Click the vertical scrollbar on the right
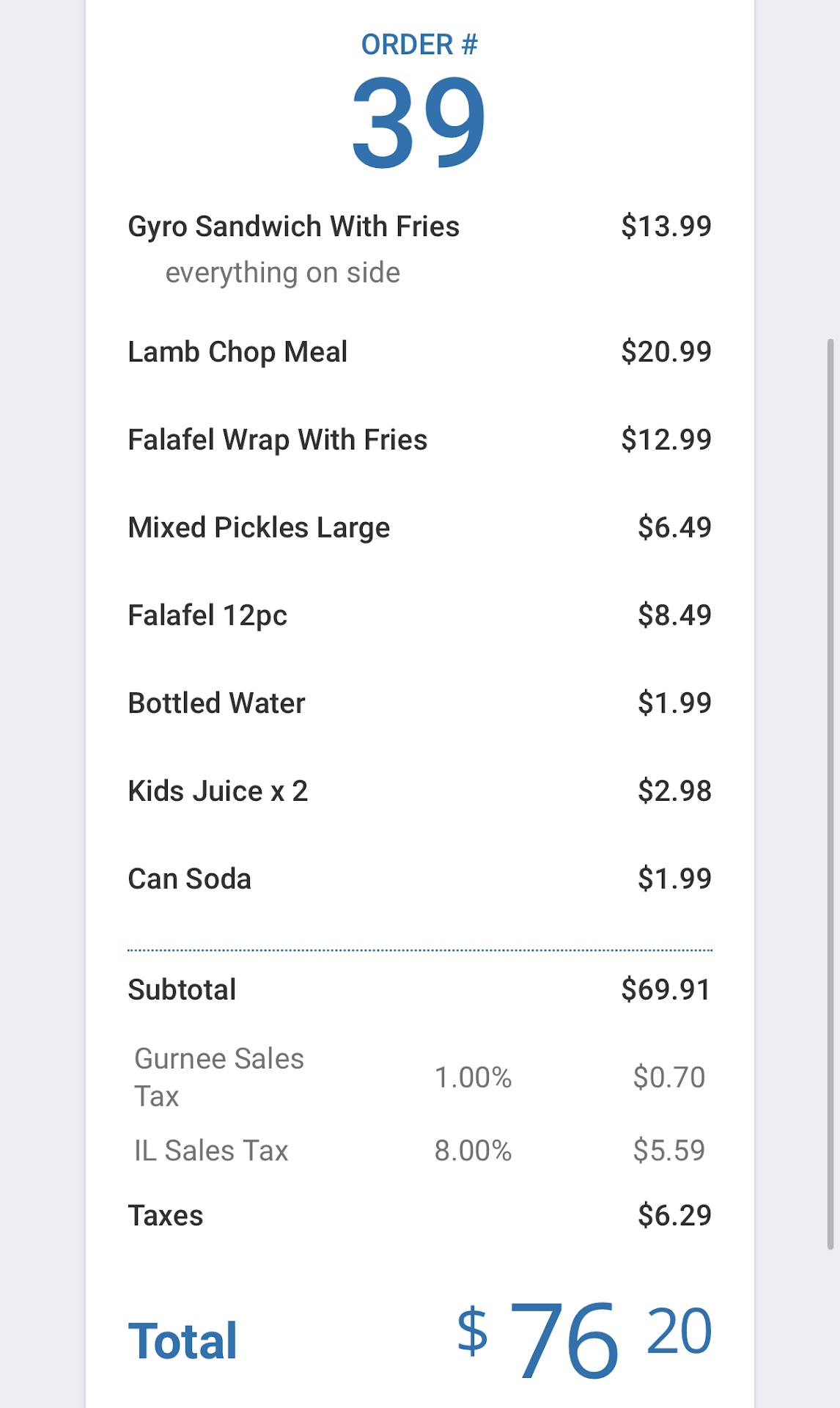 point(830,792)
